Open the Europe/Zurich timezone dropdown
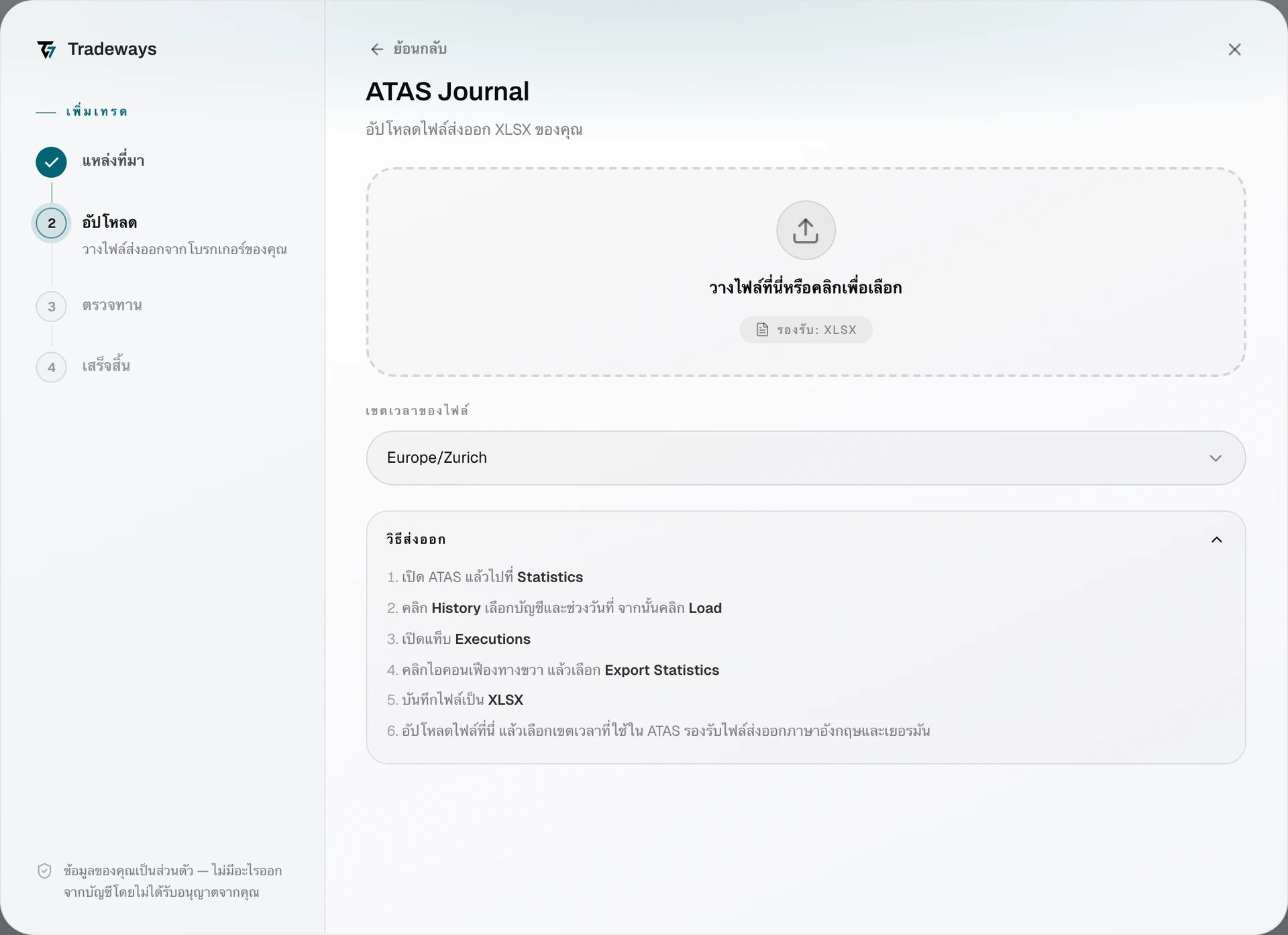The image size is (1288, 935). [806, 458]
